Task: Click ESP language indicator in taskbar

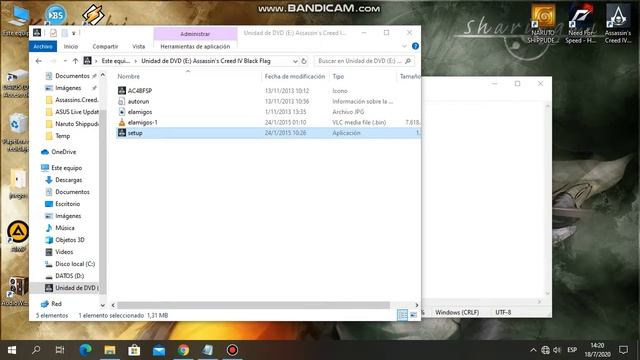Action: (572, 350)
